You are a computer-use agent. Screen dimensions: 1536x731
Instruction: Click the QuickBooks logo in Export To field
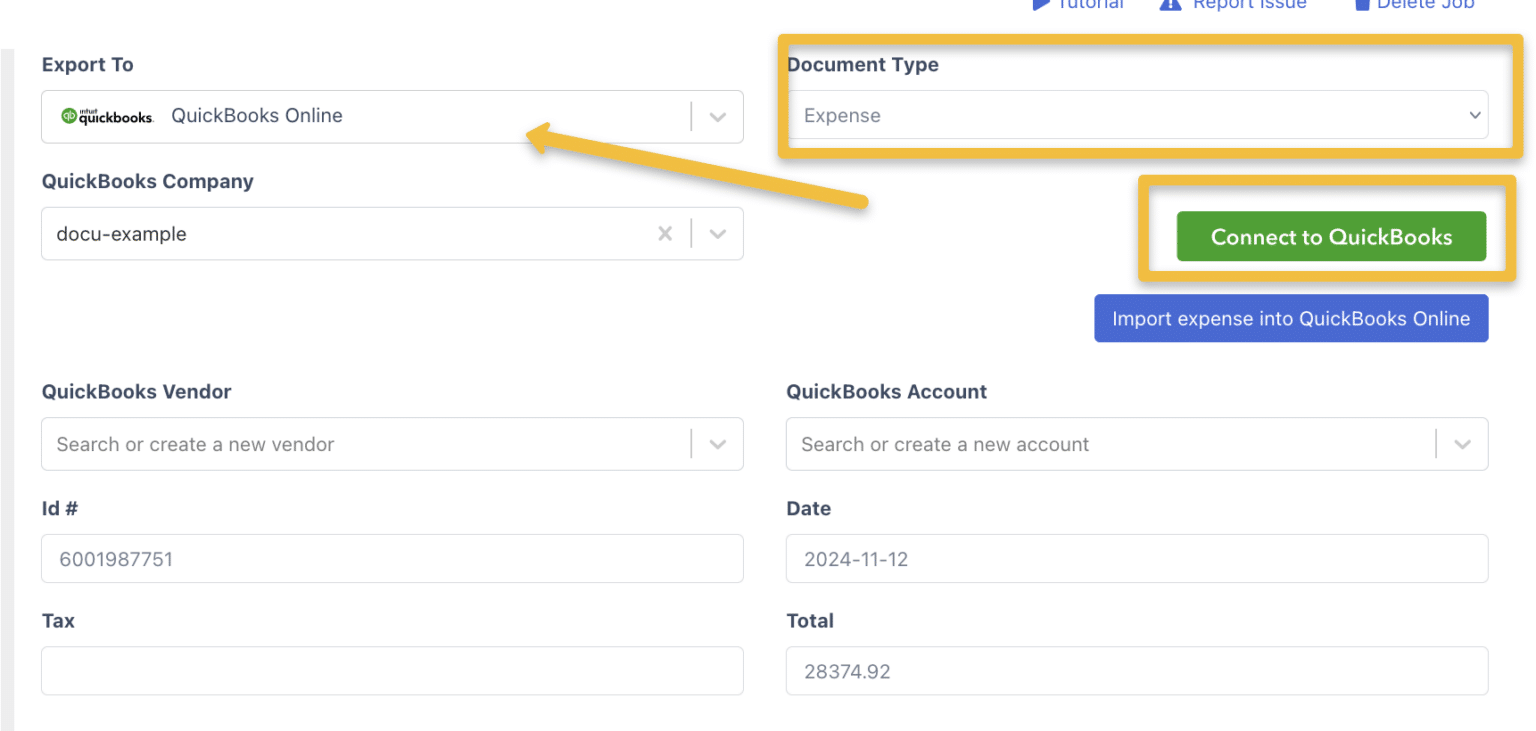(x=105, y=115)
